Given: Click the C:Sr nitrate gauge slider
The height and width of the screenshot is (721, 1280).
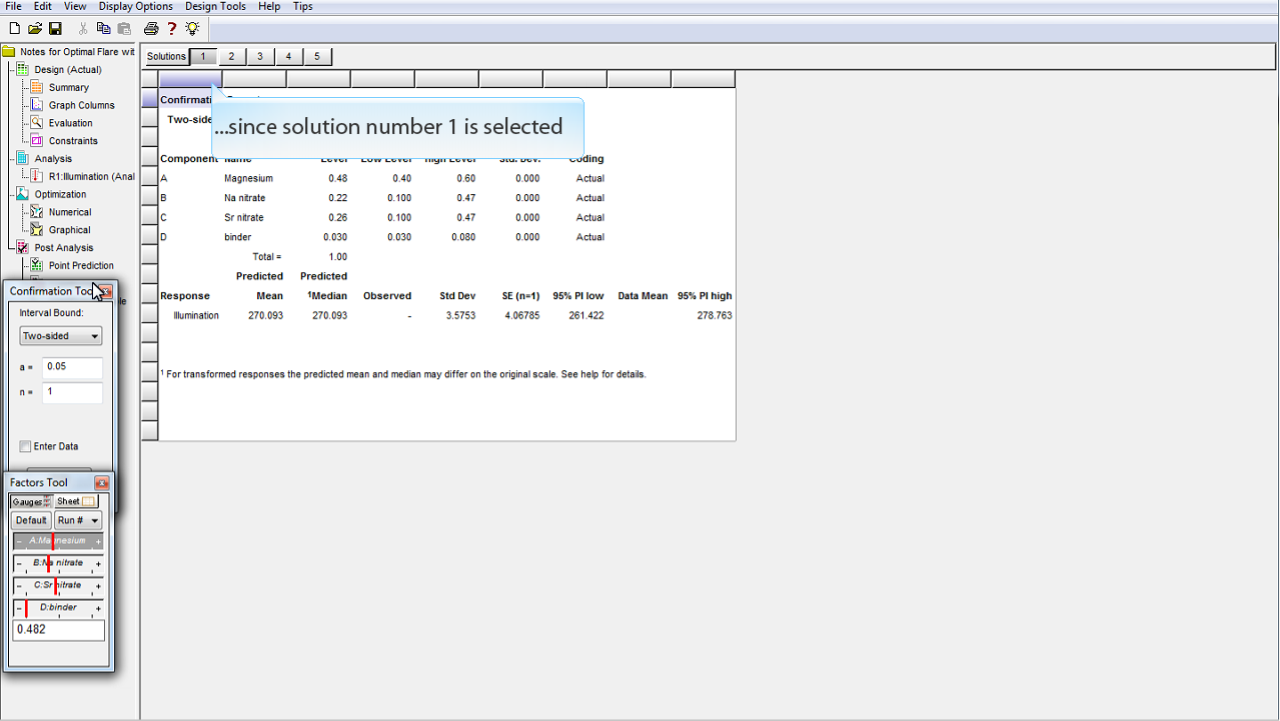Looking at the screenshot, I should click(58, 585).
